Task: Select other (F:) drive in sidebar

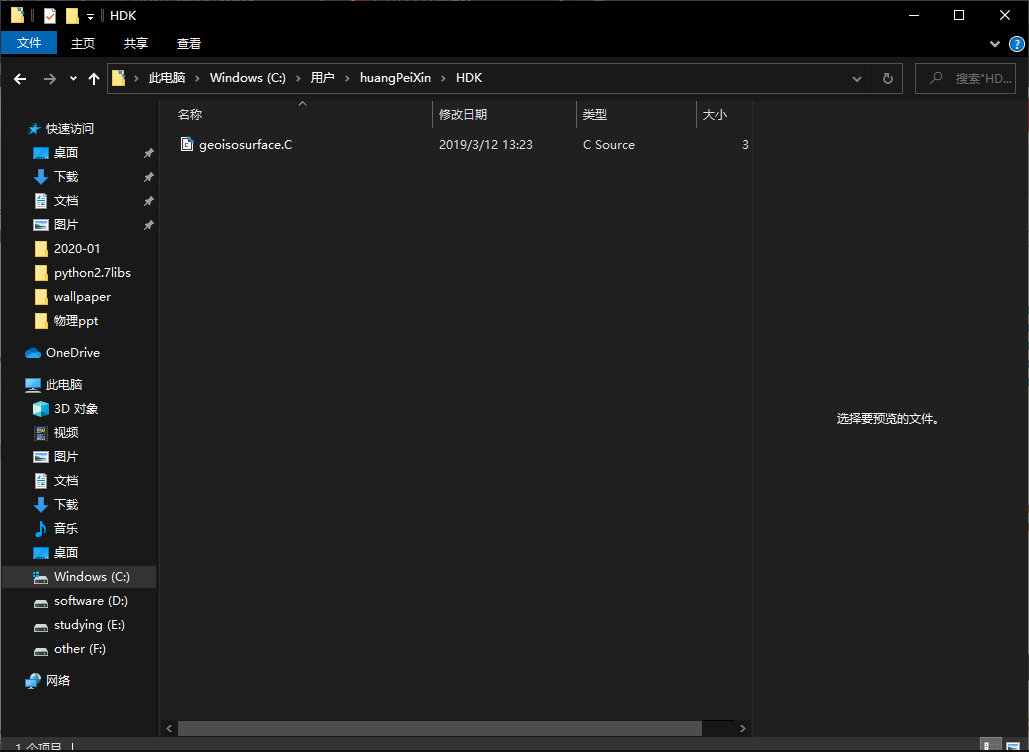Action: pyautogui.click(x=79, y=649)
